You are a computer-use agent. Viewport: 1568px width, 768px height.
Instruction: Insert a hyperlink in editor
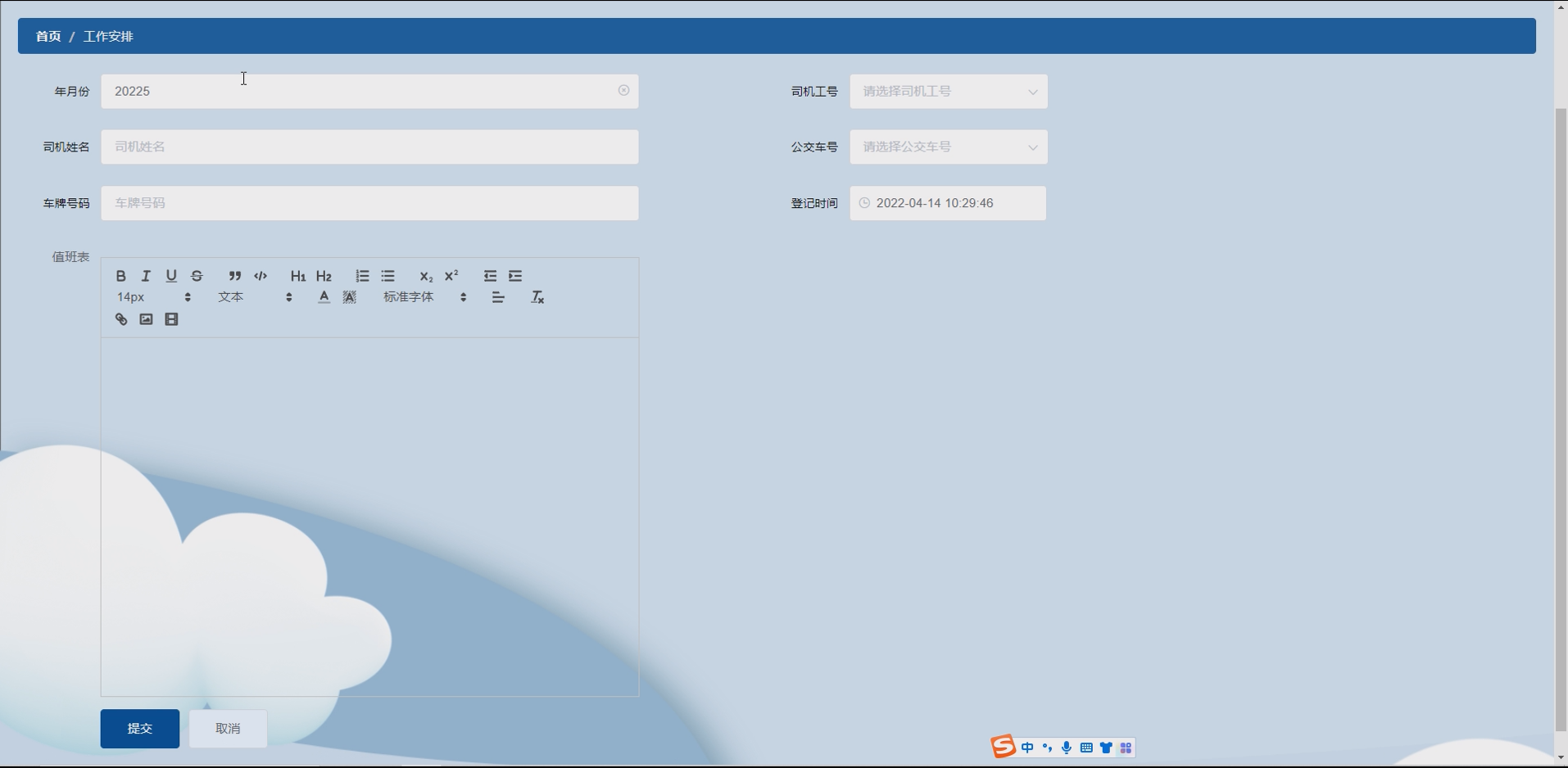pyautogui.click(x=120, y=319)
